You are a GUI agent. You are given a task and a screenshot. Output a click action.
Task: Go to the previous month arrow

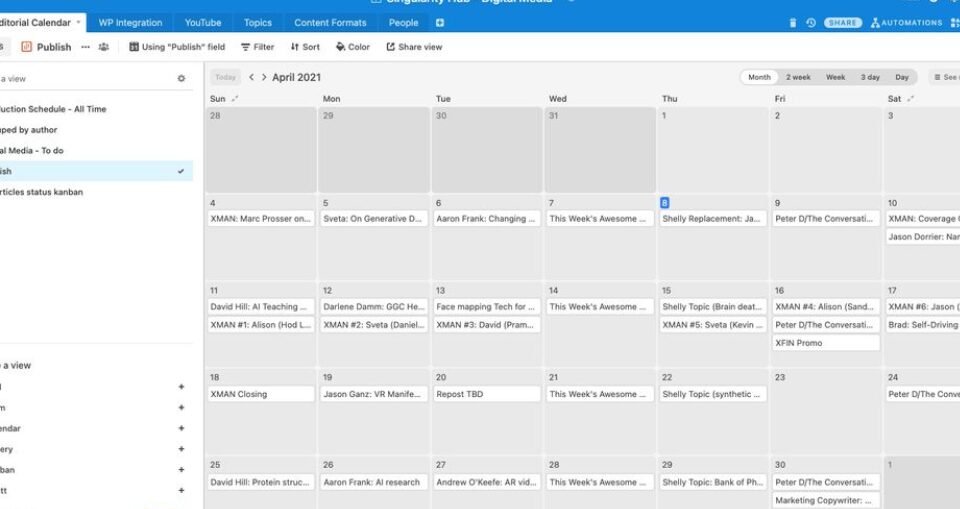click(252, 77)
